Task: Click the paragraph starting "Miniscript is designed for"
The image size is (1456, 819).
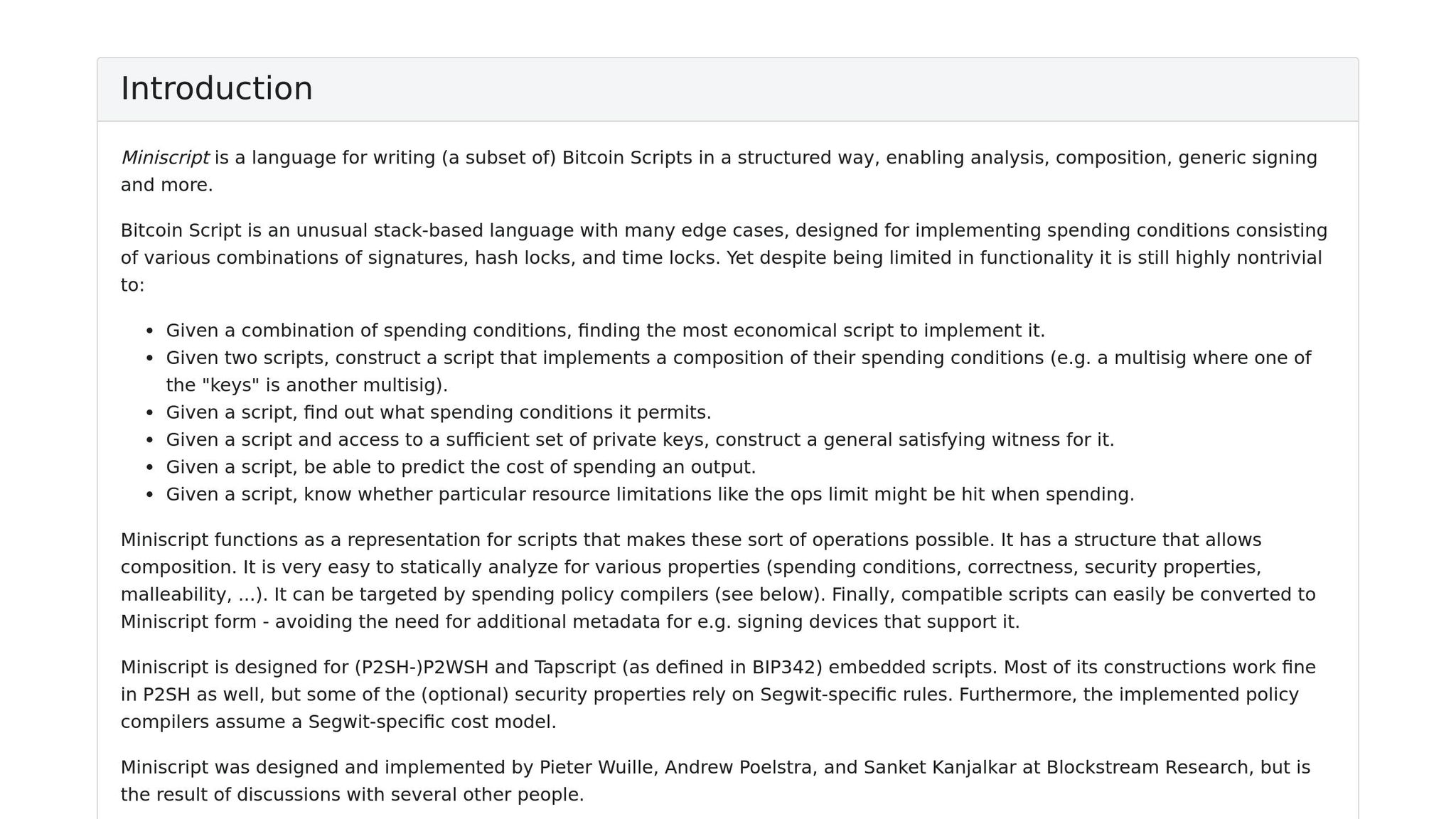Action: (718, 695)
